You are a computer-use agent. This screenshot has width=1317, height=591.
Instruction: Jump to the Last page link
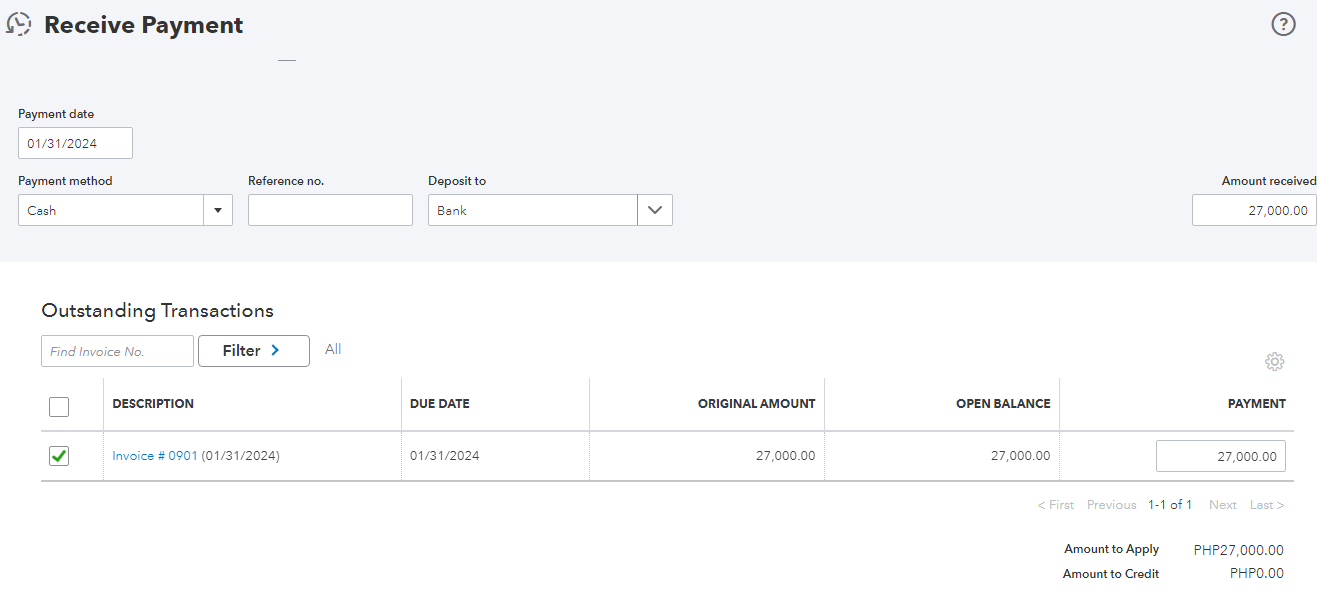(x=1266, y=505)
